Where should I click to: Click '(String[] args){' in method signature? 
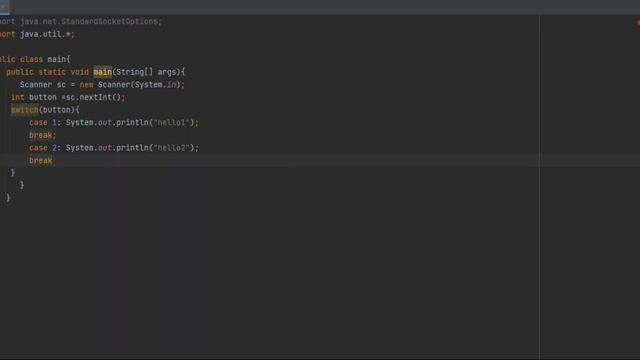[x=149, y=72]
